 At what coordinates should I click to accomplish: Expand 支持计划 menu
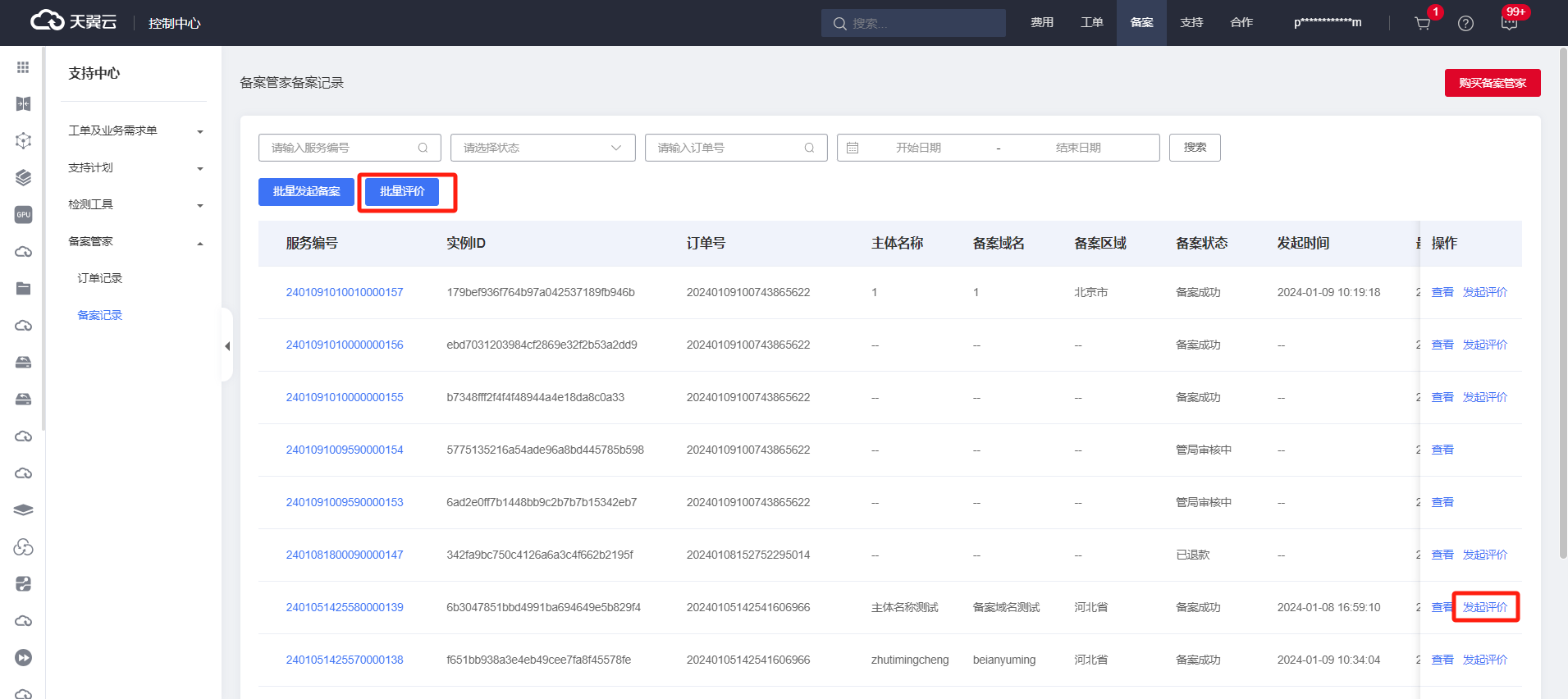135,167
